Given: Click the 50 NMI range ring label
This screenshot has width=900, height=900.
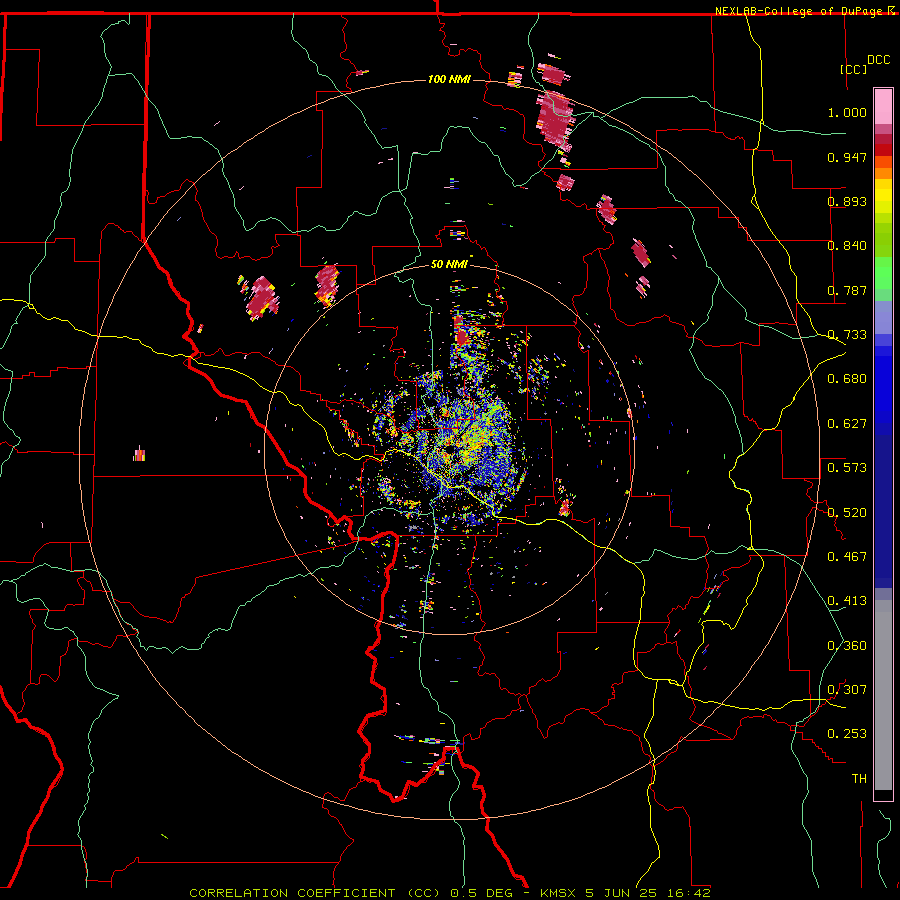Looking at the screenshot, I should tap(449, 264).
